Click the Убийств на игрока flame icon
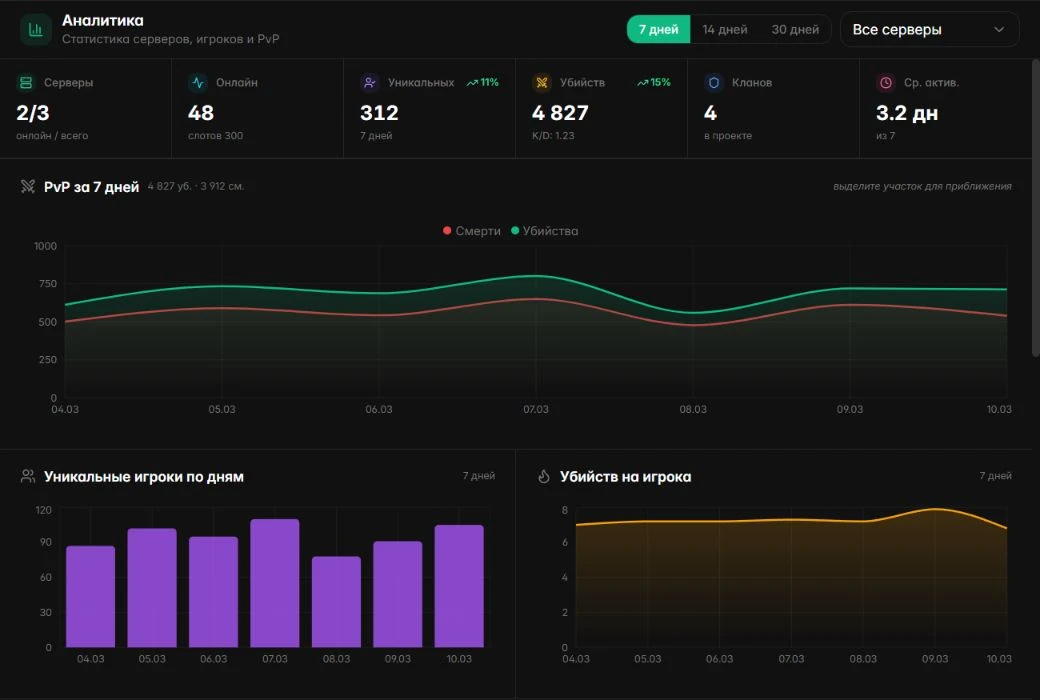 tap(544, 476)
